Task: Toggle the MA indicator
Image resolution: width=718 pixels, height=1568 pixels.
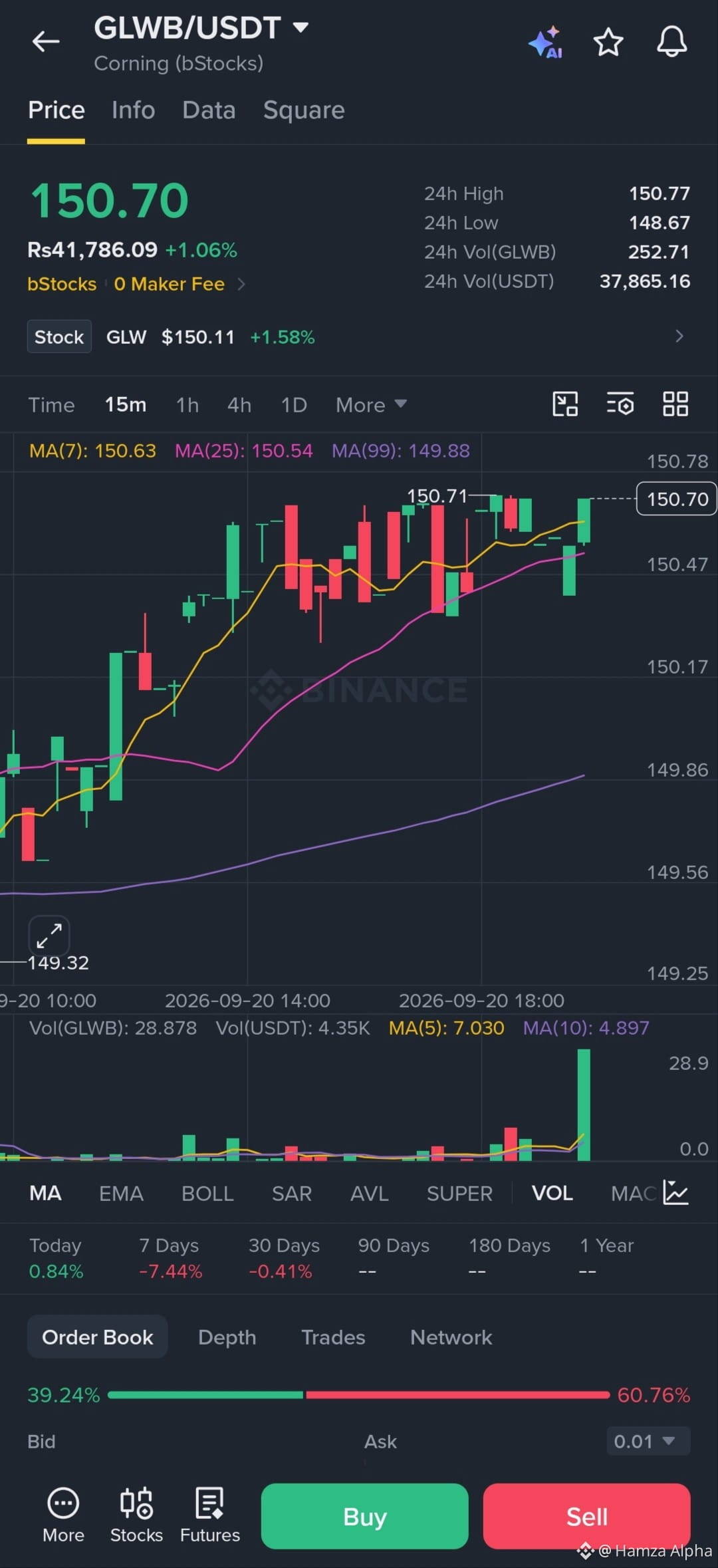Action: [45, 1194]
